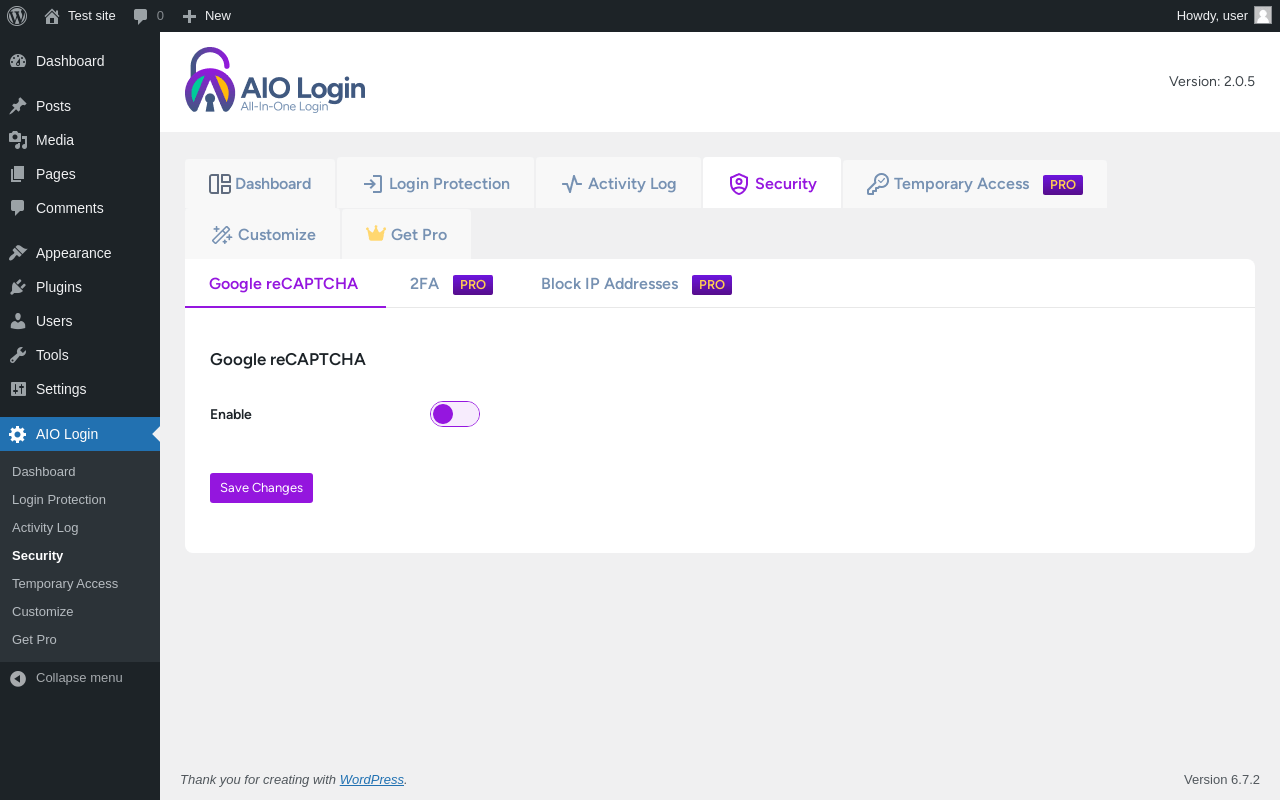Click the Media icon in sidebar
This screenshot has width=1280, height=800.
[18, 140]
